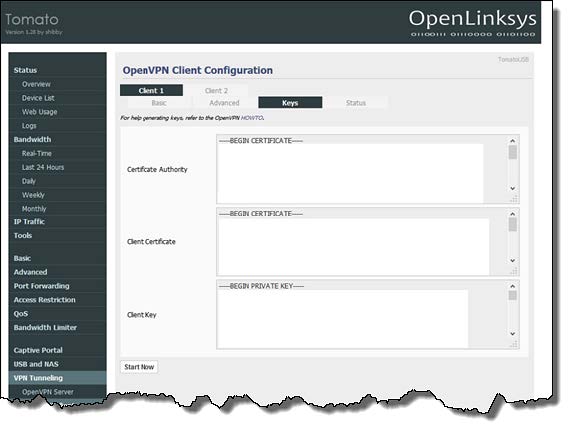Click the Client Certificate label
The image size is (568, 434).
pyautogui.click(x=151, y=242)
